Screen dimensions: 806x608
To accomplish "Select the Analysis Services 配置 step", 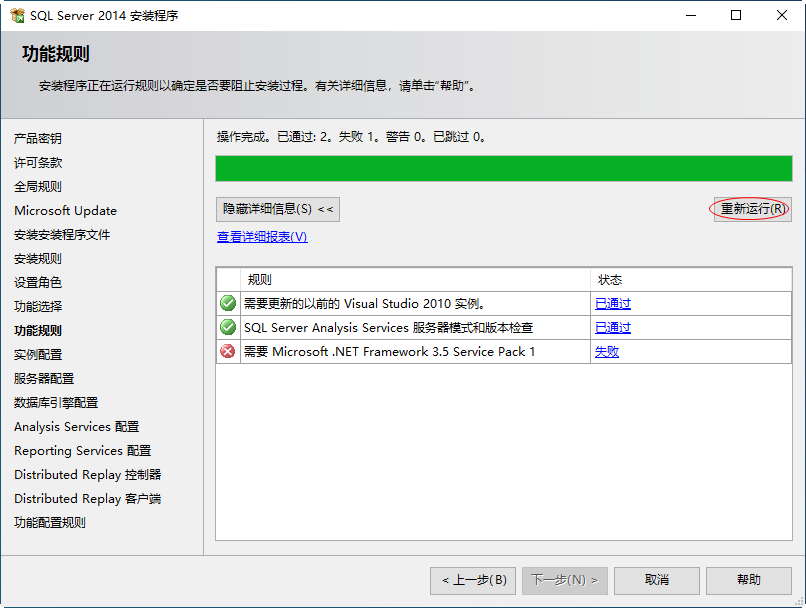I will pyautogui.click(x=77, y=427).
